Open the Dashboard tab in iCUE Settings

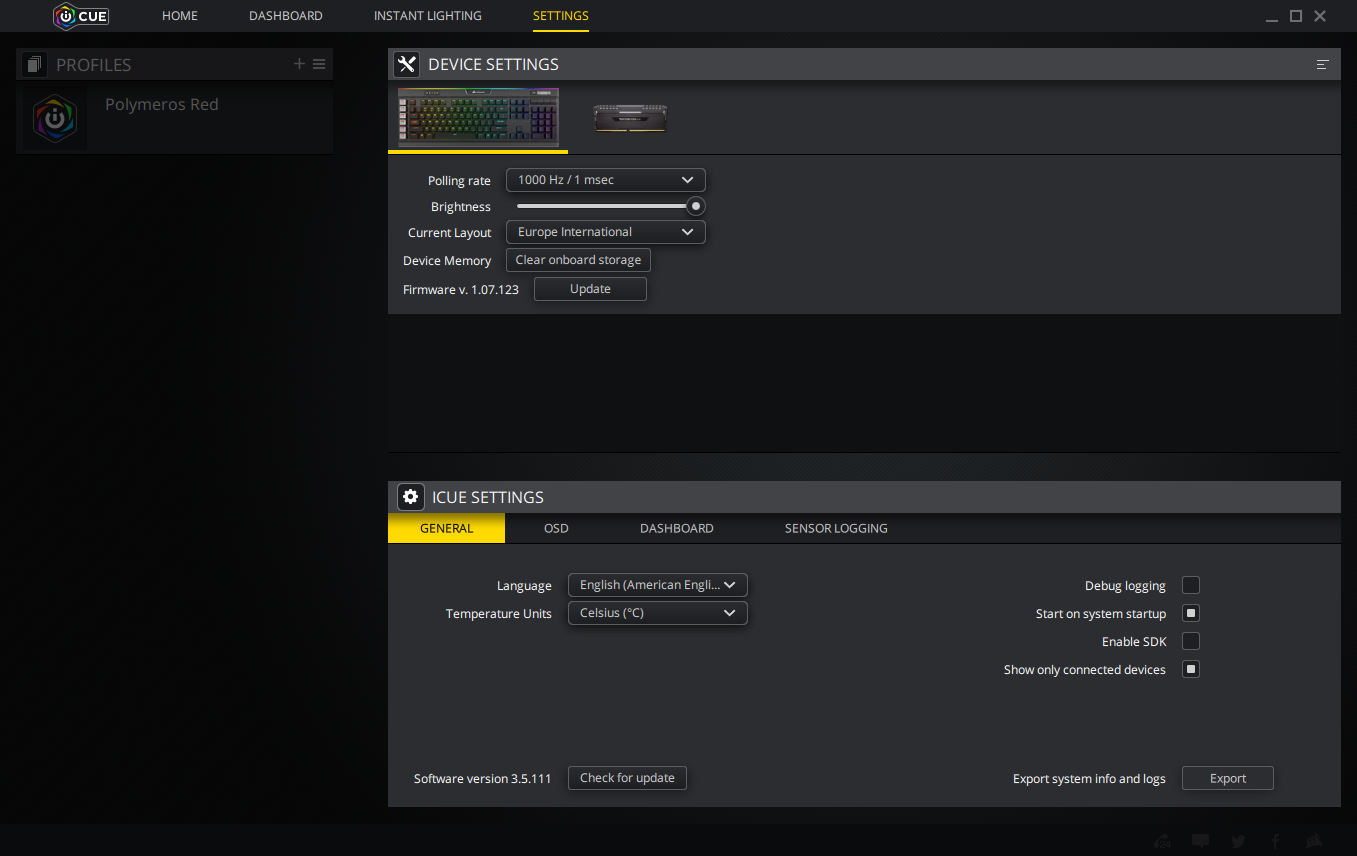click(x=677, y=528)
